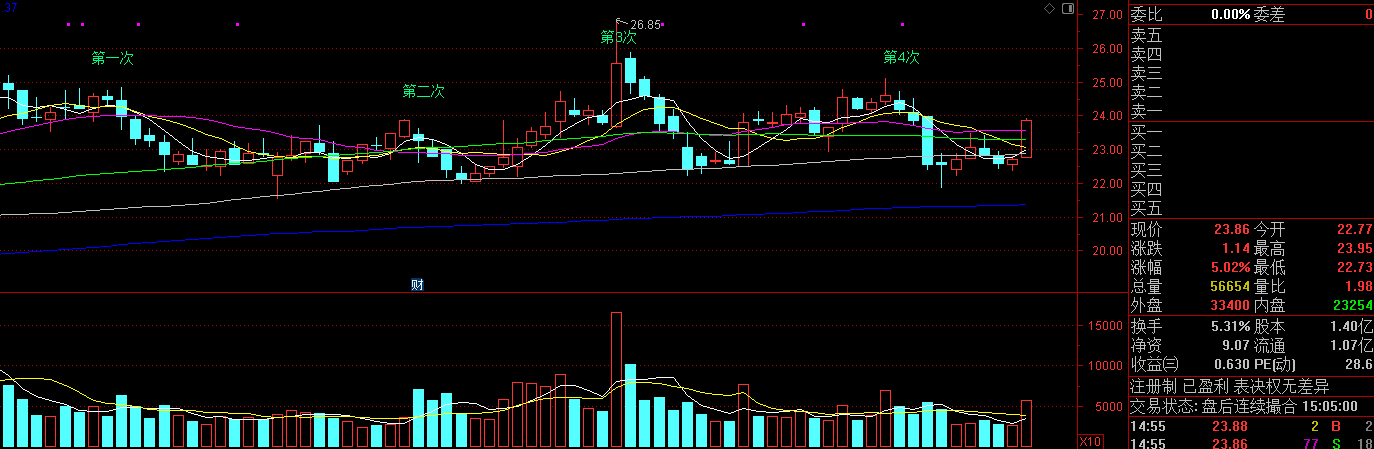Select the 14:55 trade row marked S
1374x449 pixels.
pyautogui.click(x=1251, y=442)
